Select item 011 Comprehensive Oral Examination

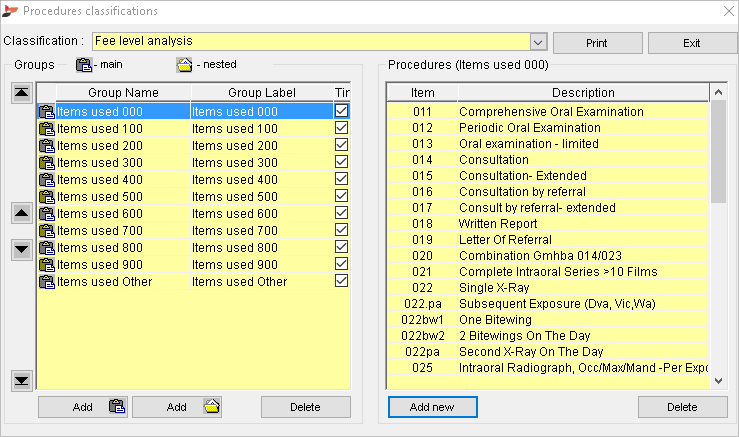548,112
